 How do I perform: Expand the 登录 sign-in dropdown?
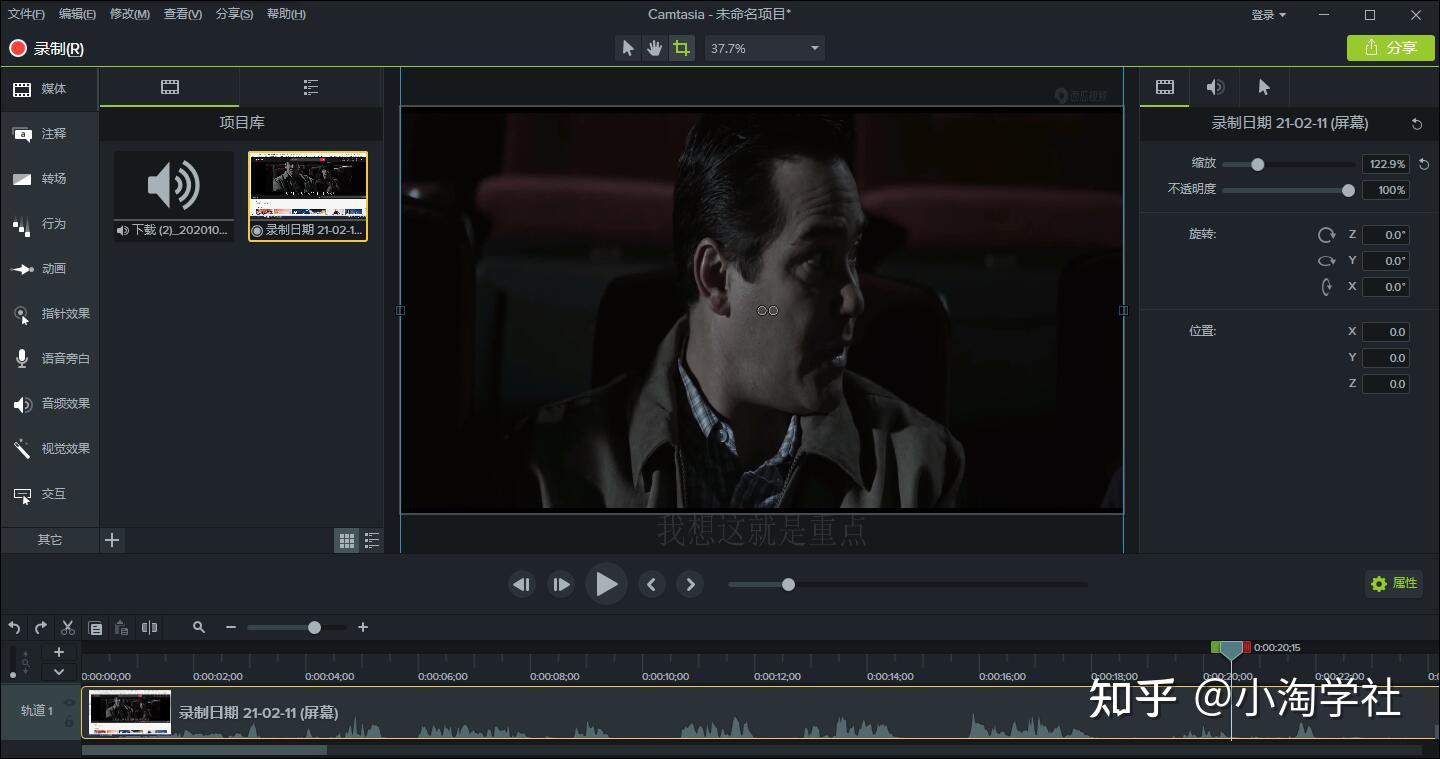click(x=1268, y=15)
